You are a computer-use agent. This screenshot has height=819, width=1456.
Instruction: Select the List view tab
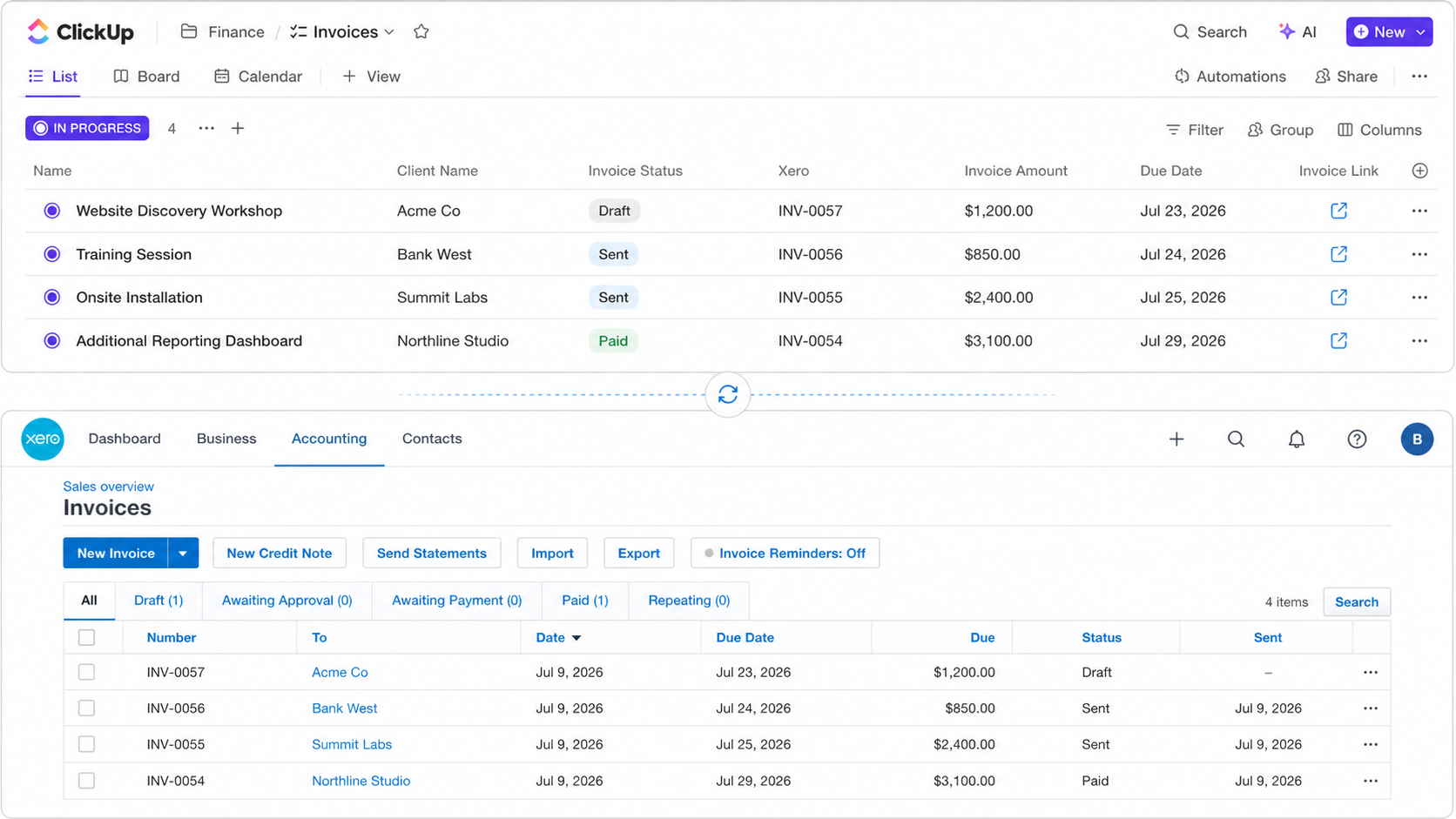tap(53, 77)
